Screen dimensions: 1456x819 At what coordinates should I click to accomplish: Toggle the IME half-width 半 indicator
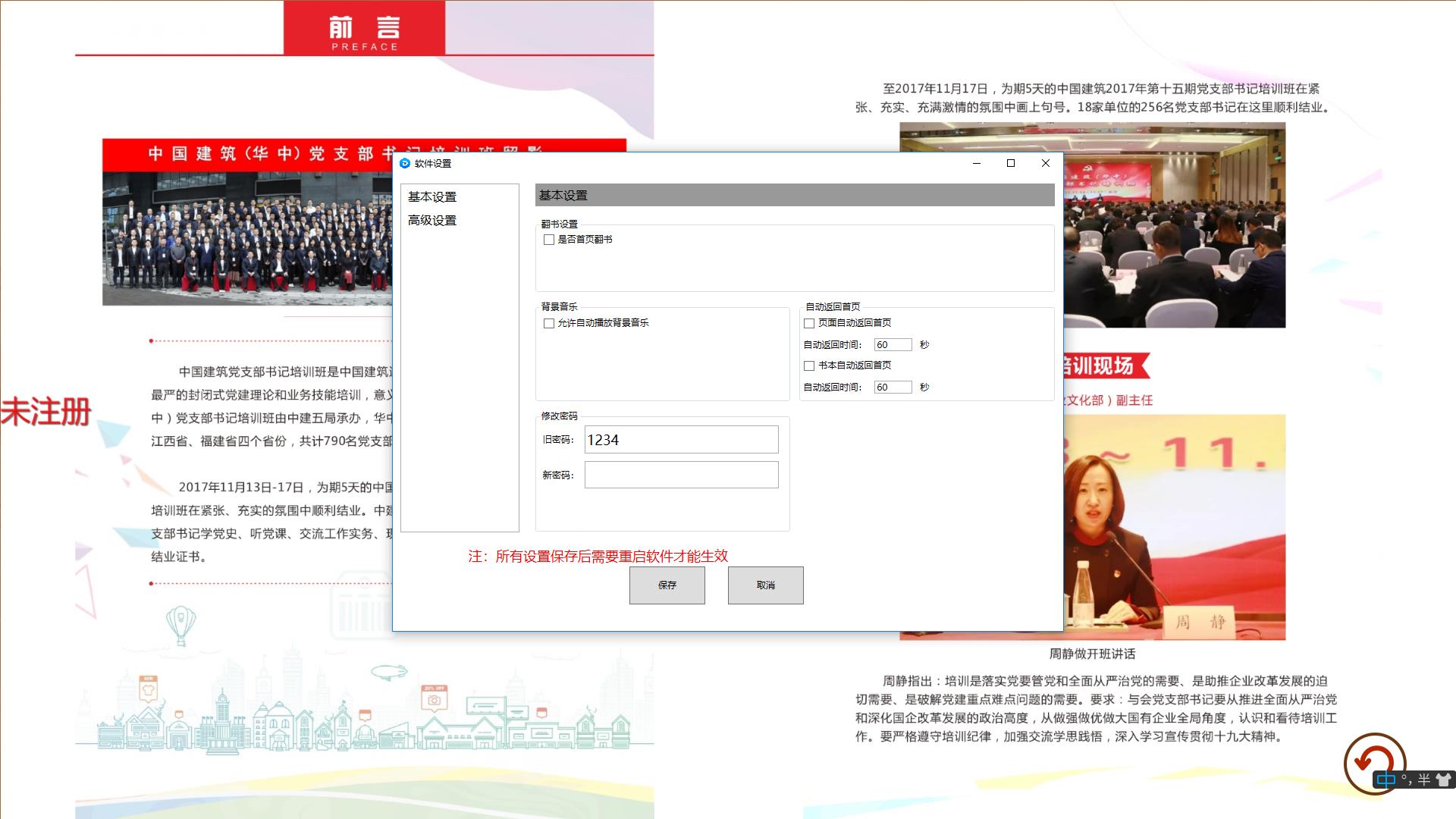pyautogui.click(x=1424, y=780)
